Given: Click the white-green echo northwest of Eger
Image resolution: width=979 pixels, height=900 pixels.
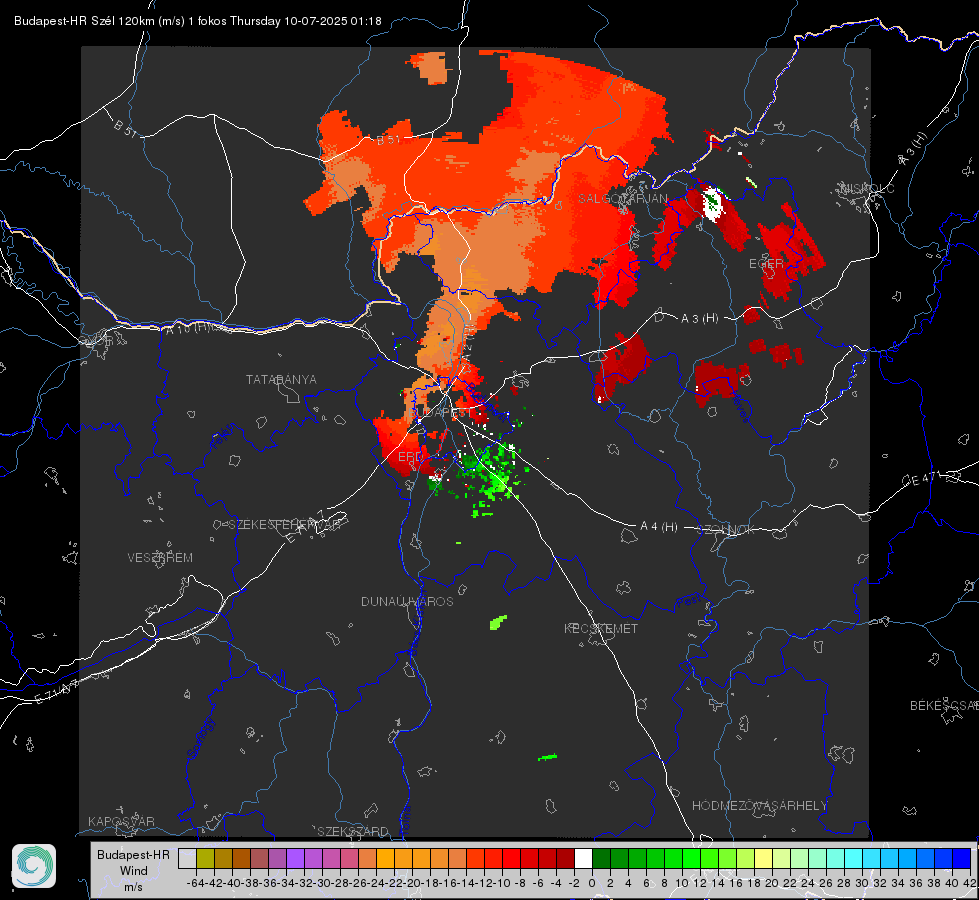Looking at the screenshot, I should coord(712,202).
